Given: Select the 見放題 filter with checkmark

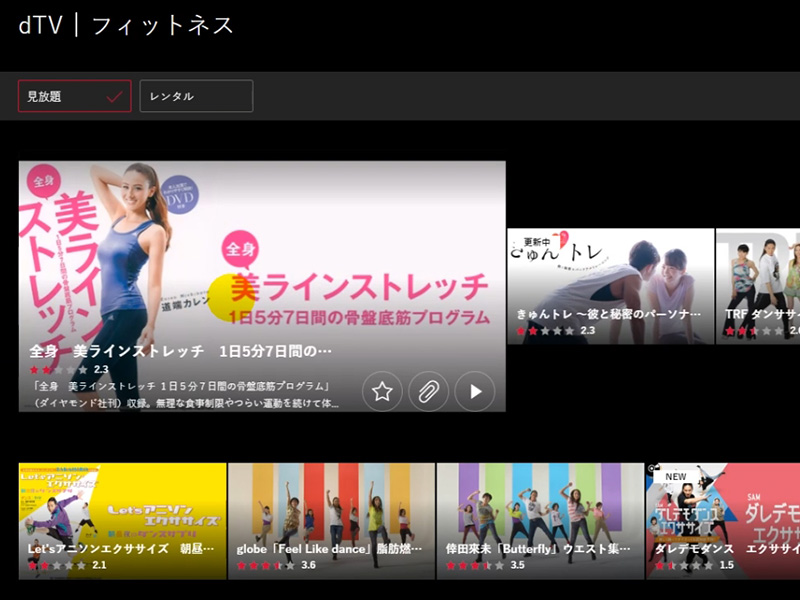Looking at the screenshot, I should (74, 96).
